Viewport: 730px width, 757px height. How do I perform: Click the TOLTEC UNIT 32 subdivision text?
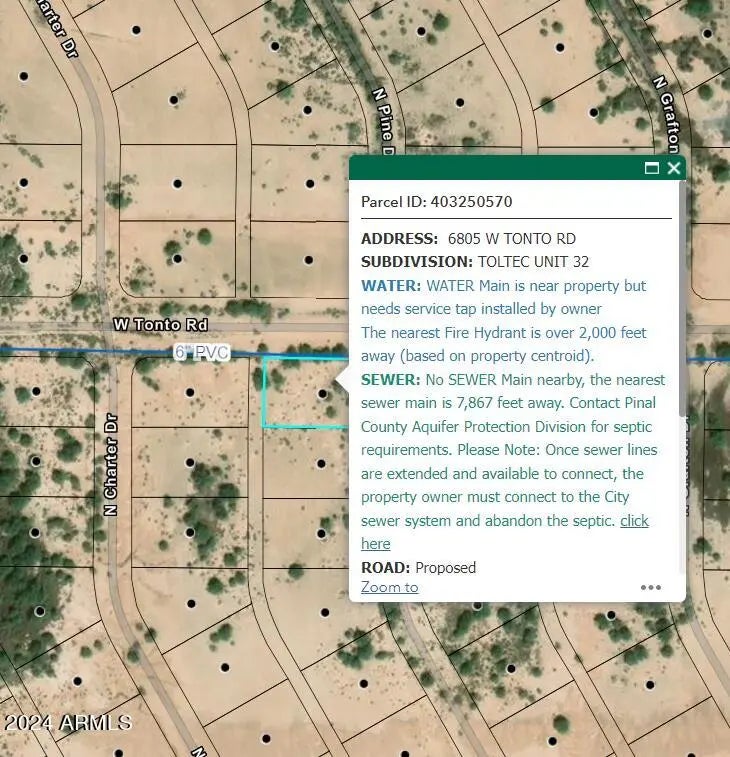coord(533,262)
